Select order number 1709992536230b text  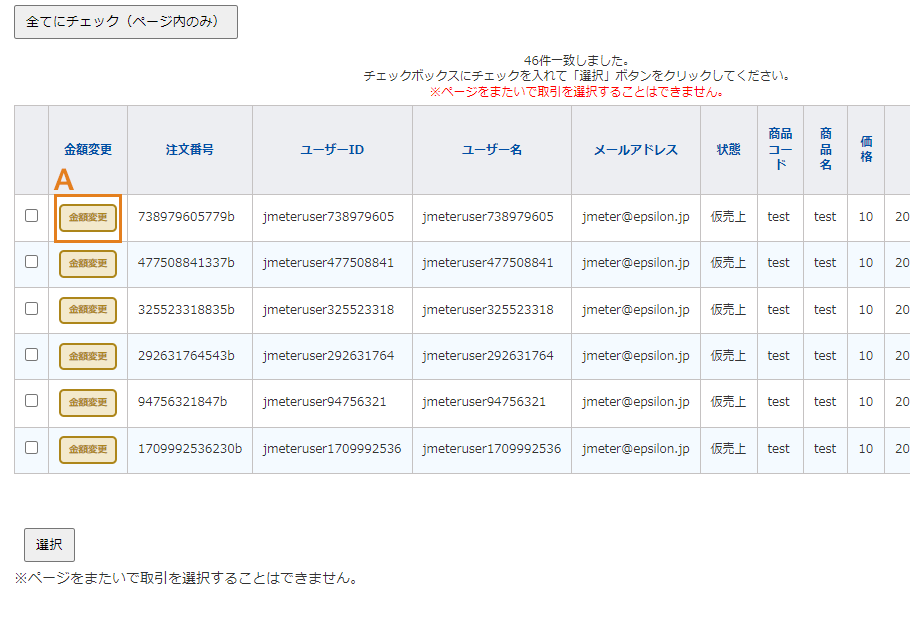pyautogui.click(x=190, y=448)
